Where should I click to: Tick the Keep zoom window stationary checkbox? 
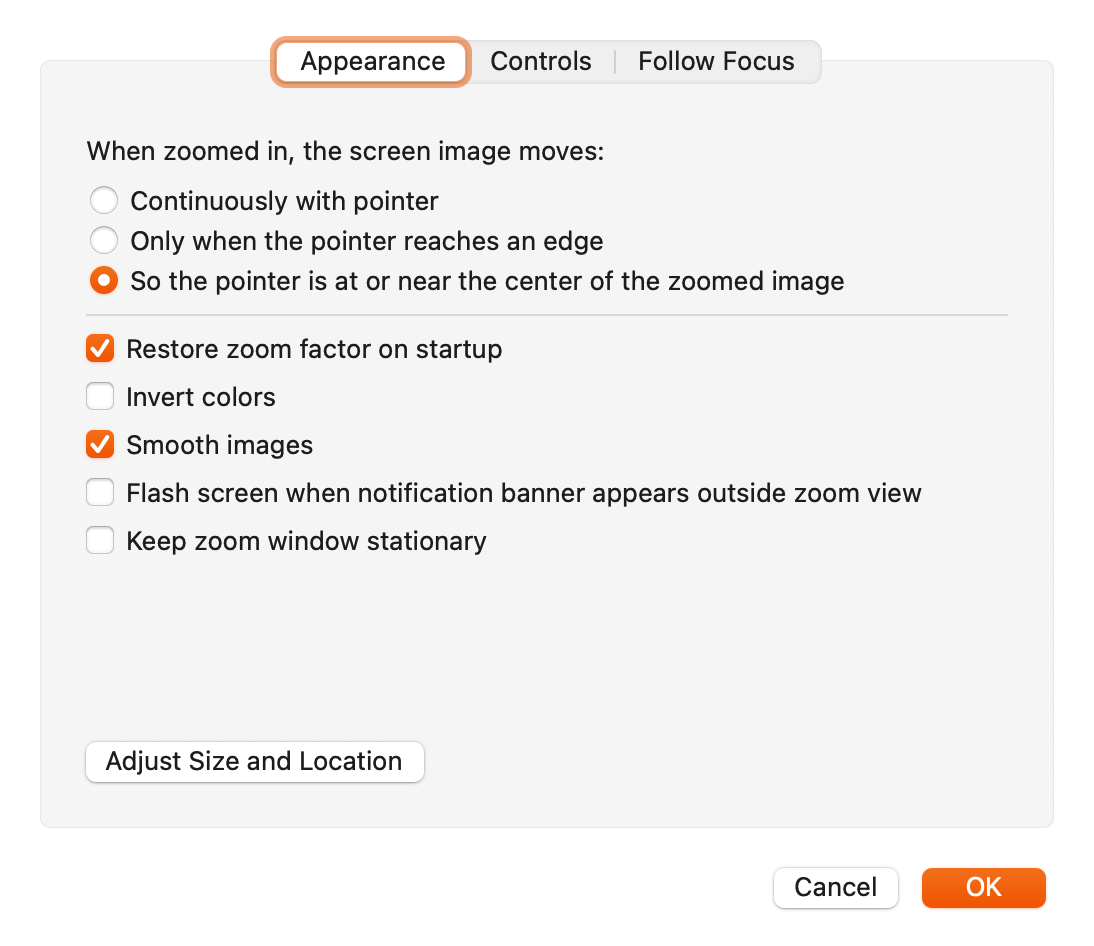pos(100,541)
